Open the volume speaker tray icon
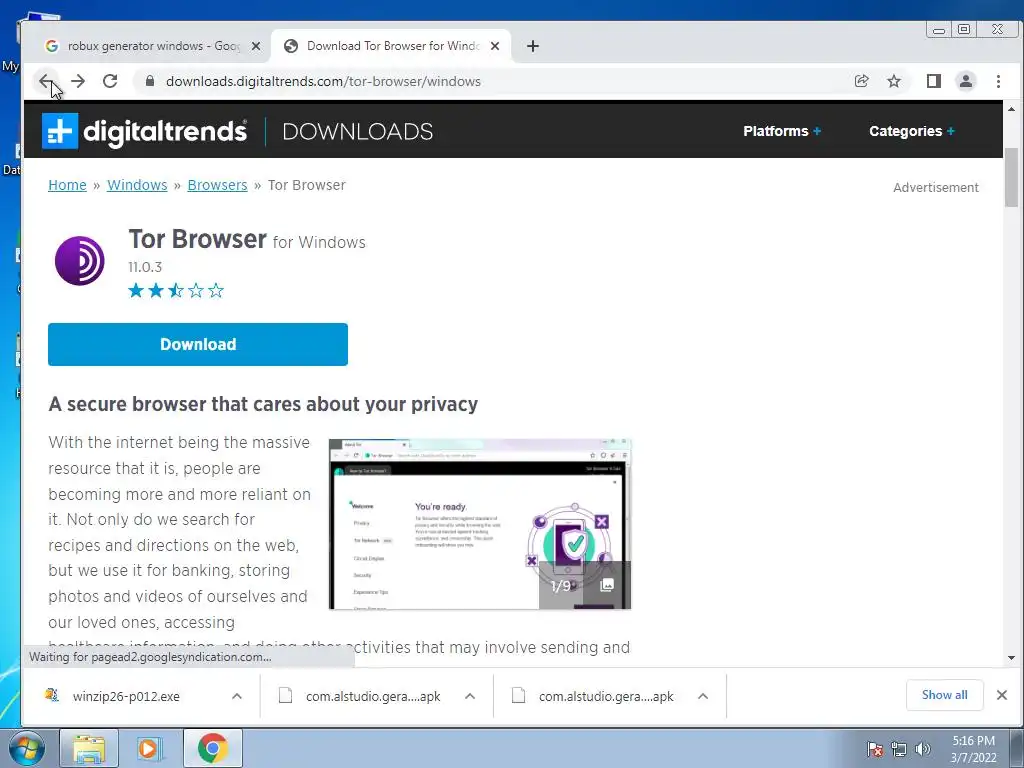The image size is (1024, 768). click(923, 749)
